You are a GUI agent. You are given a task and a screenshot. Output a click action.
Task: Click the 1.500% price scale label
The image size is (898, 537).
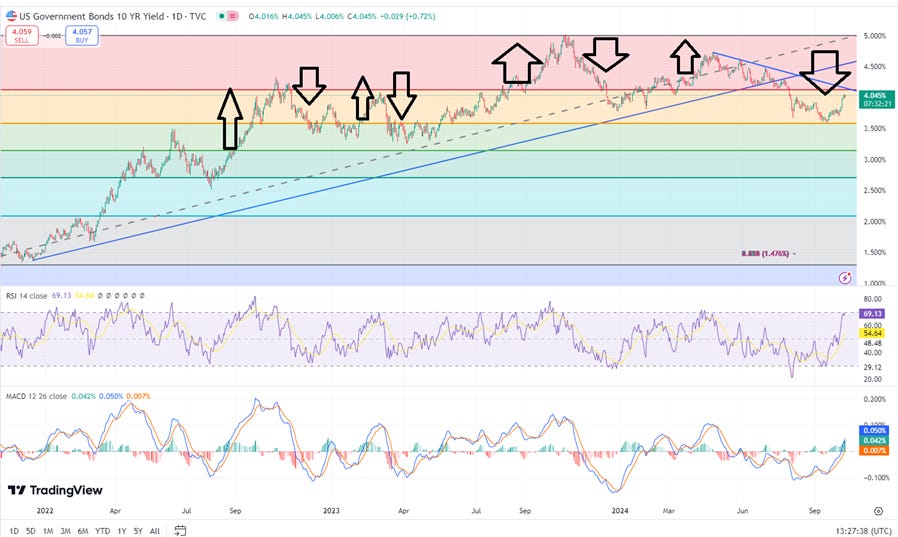click(875, 252)
